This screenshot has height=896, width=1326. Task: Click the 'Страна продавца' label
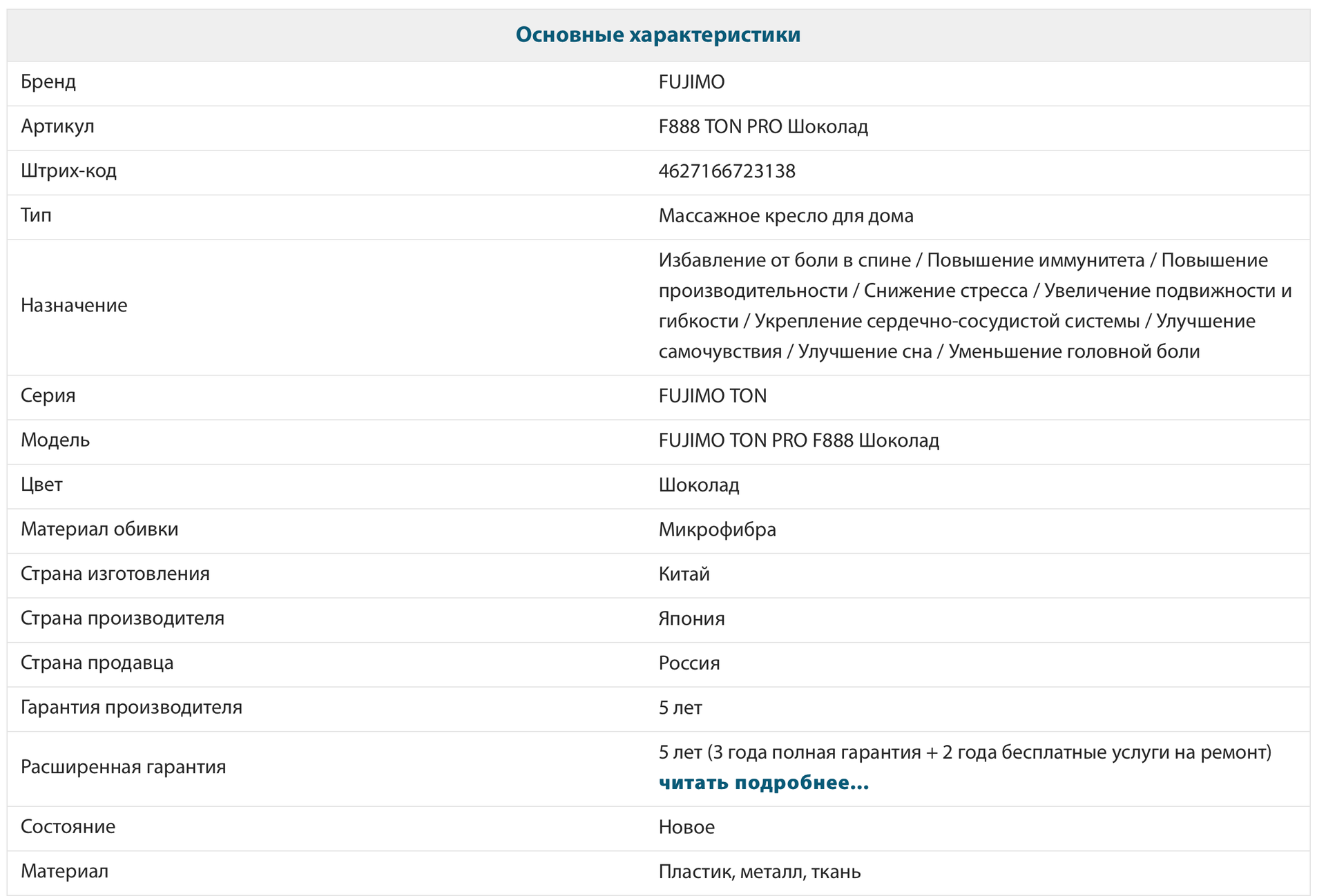coord(97,663)
